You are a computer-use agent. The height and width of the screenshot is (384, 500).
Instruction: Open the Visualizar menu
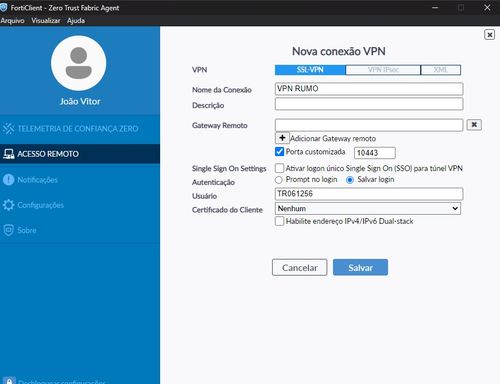click(x=46, y=20)
